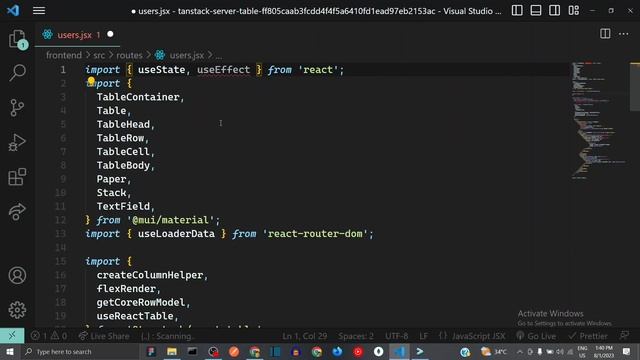Open the Source Control view
Viewport: 640px width, 360px height.
17,108
